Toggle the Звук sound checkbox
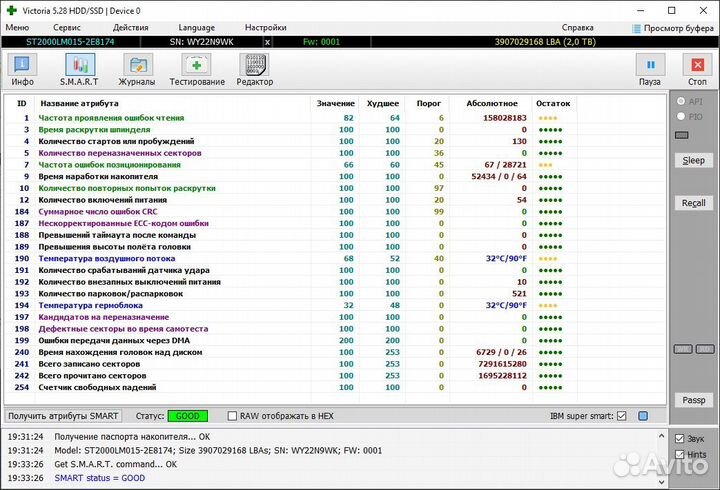This screenshot has width=720, height=490. click(x=680, y=439)
